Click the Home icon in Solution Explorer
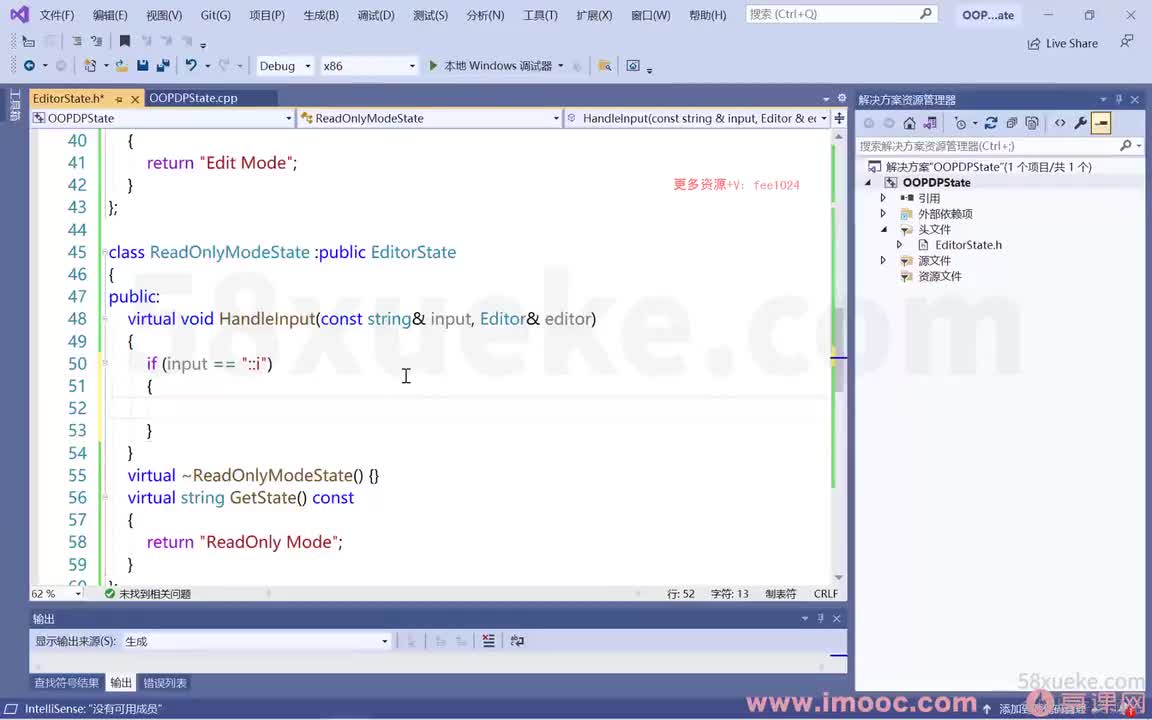The image size is (1152, 720). point(910,123)
